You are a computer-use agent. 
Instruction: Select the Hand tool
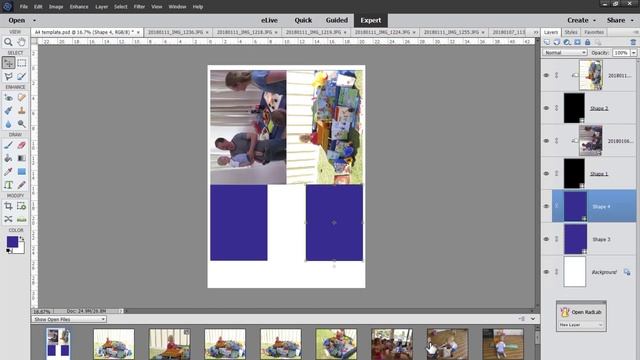click(22, 42)
